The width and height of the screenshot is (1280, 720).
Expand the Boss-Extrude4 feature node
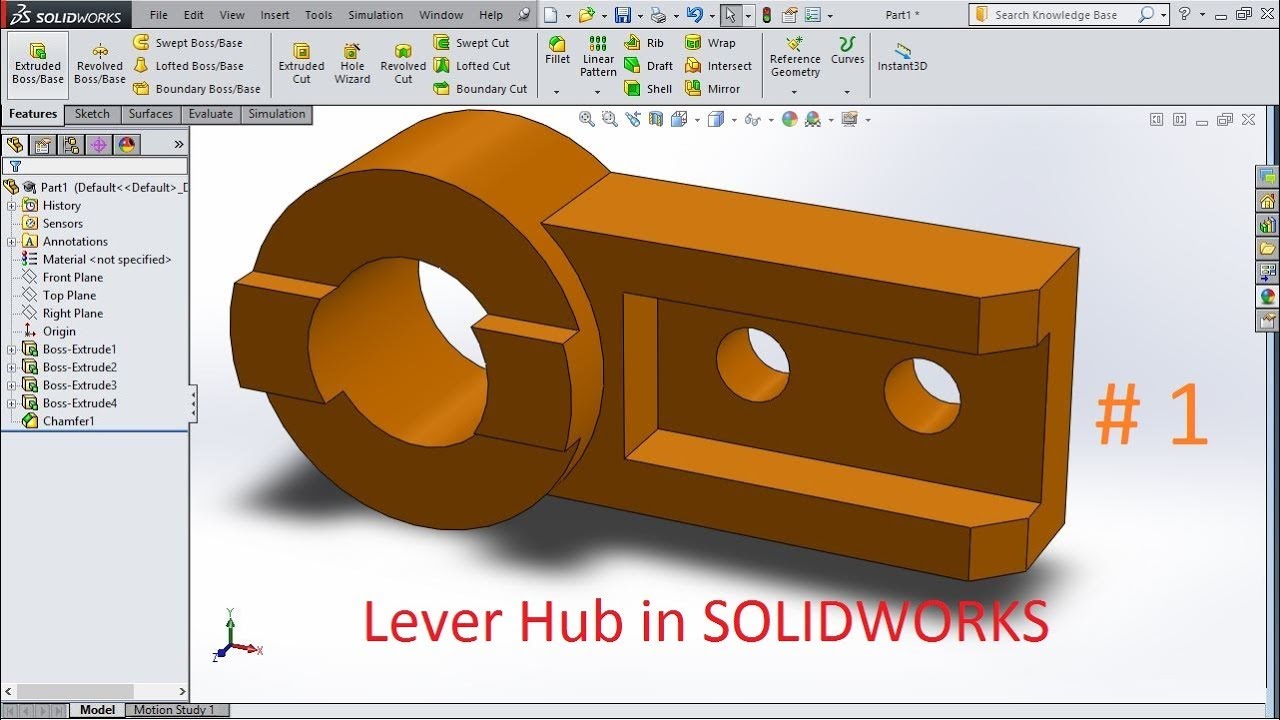point(12,404)
